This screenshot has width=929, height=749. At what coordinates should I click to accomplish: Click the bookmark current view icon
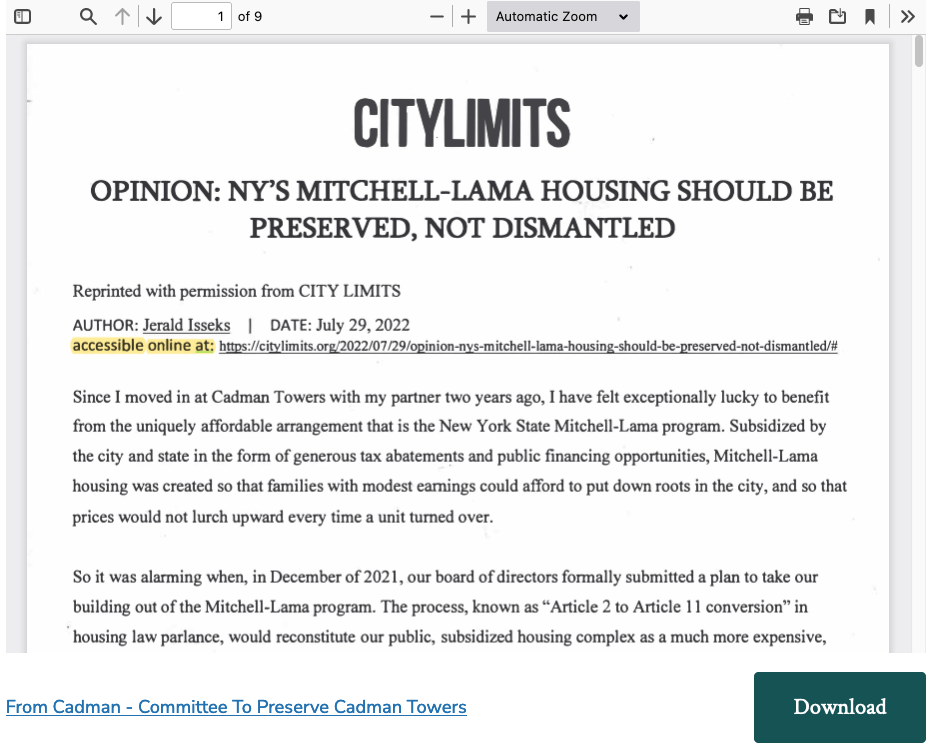(870, 17)
